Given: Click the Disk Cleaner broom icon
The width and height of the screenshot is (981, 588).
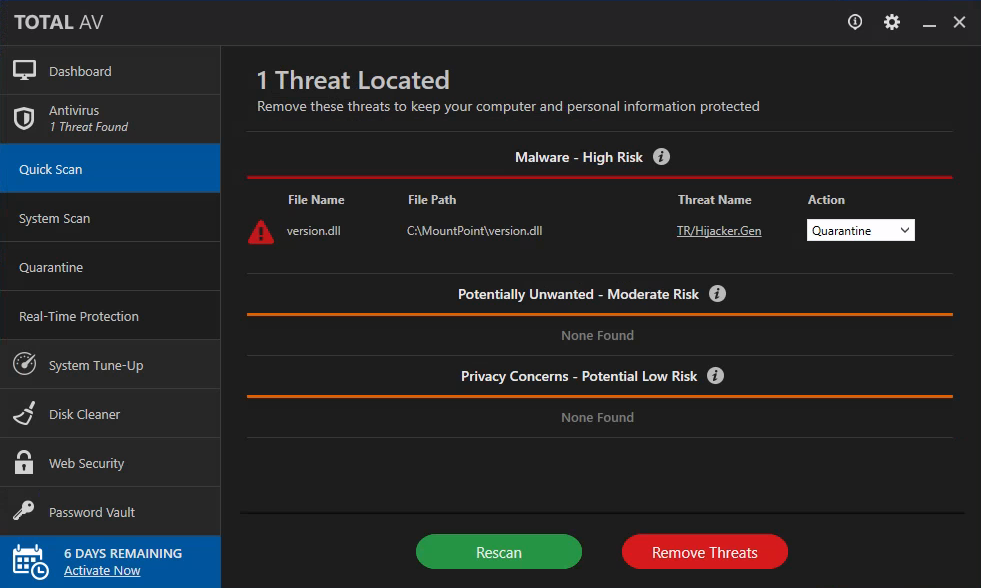Looking at the screenshot, I should click(24, 413).
